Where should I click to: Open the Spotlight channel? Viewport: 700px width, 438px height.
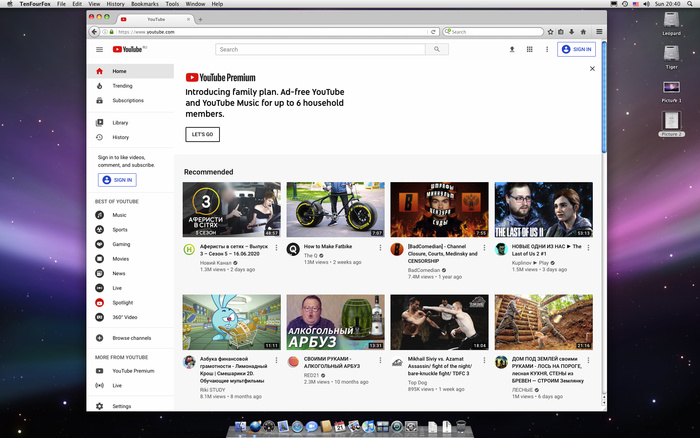(x=130, y=303)
